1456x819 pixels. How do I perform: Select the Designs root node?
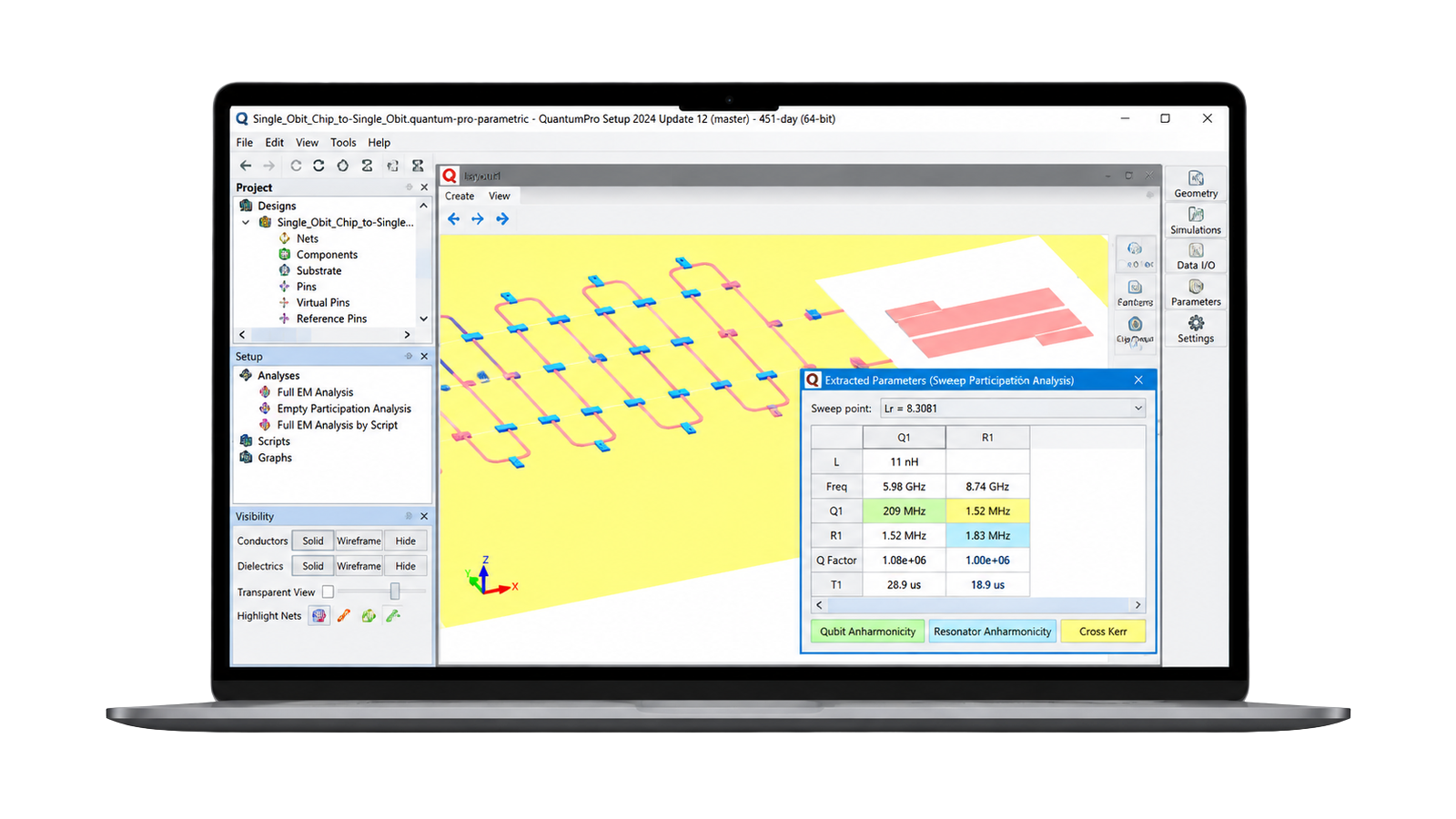[x=277, y=206]
